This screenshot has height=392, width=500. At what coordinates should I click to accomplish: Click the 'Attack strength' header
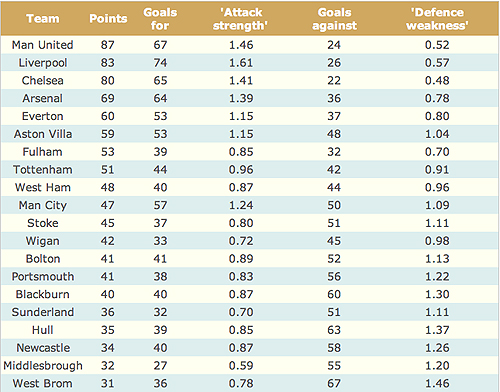pyautogui.click(x=240, y=19)
